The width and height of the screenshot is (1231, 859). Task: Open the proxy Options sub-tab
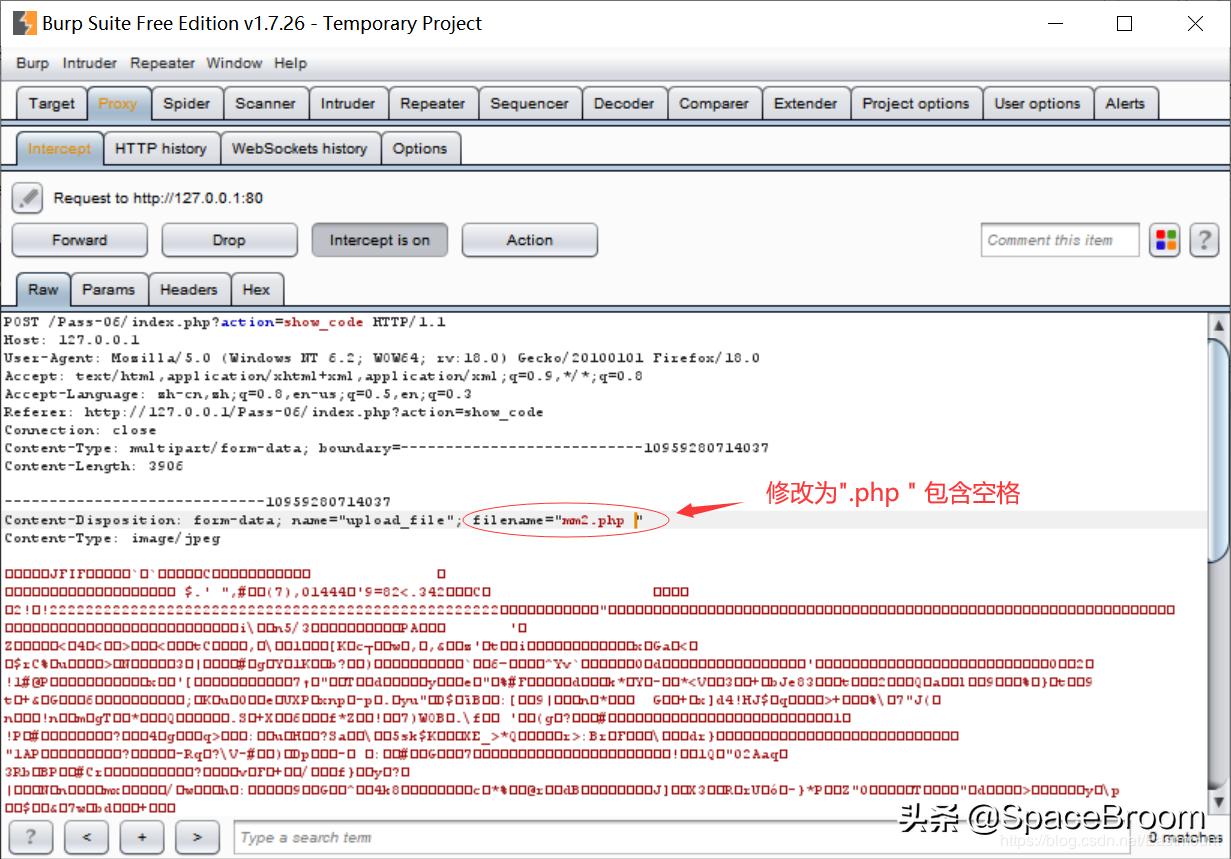point(420,149)
